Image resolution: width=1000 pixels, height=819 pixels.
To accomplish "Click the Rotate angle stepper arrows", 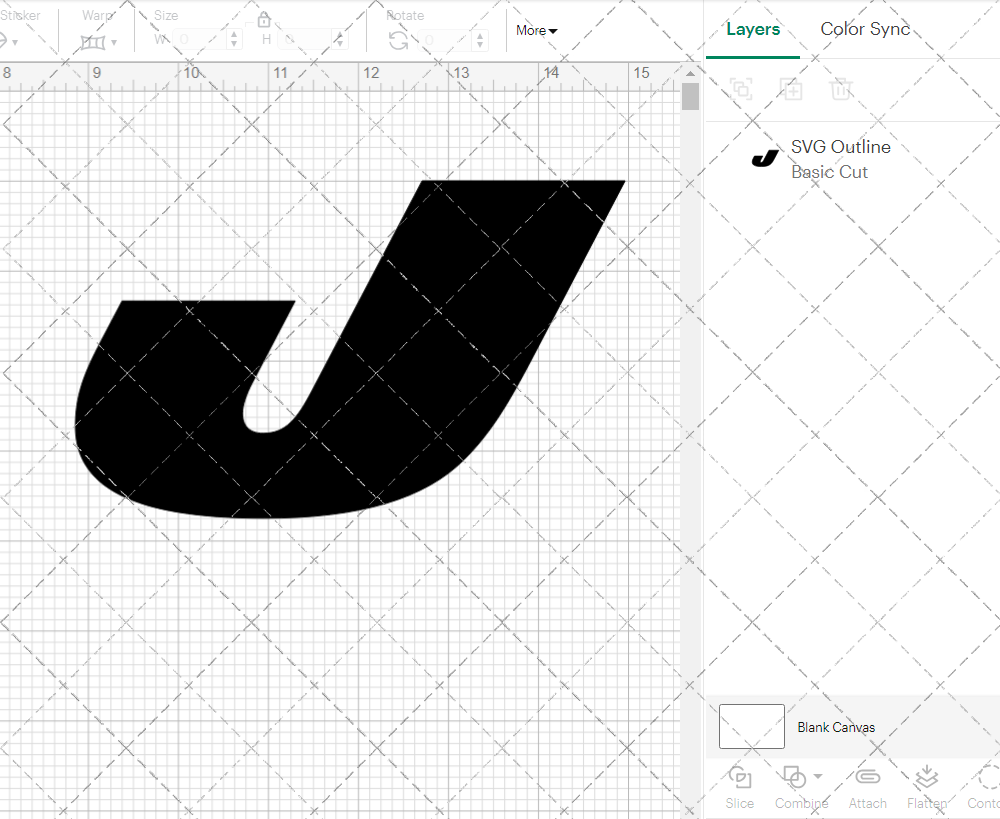I will coord(480,40).
